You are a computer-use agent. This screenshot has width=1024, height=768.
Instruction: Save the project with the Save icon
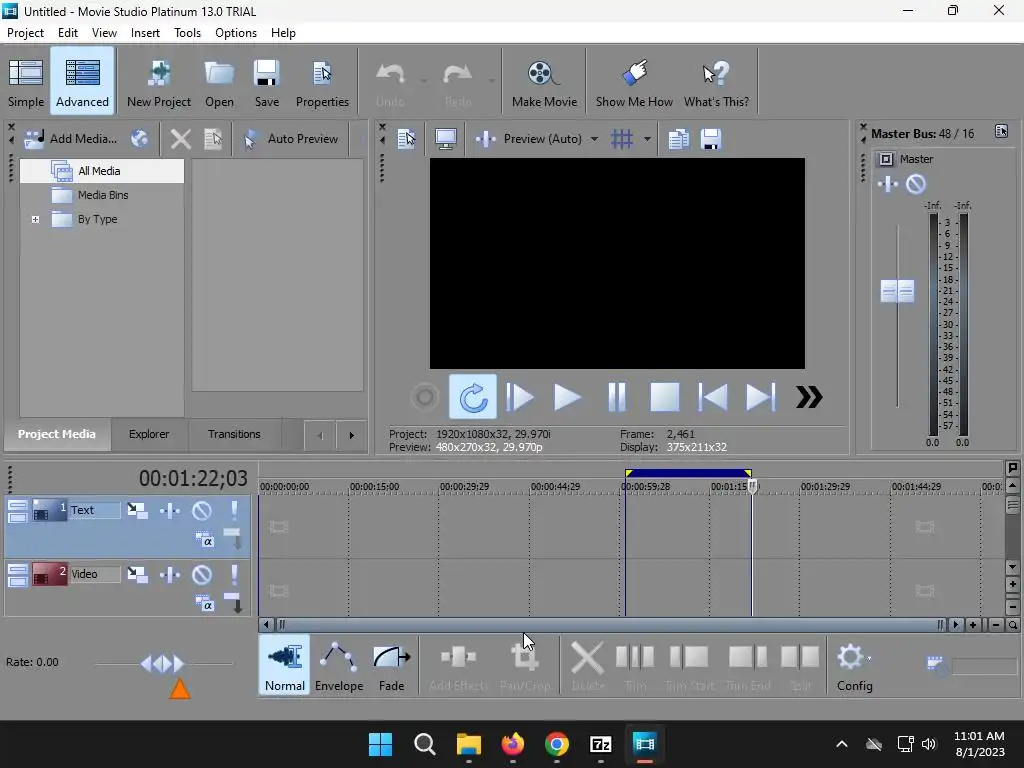point(266,82)
